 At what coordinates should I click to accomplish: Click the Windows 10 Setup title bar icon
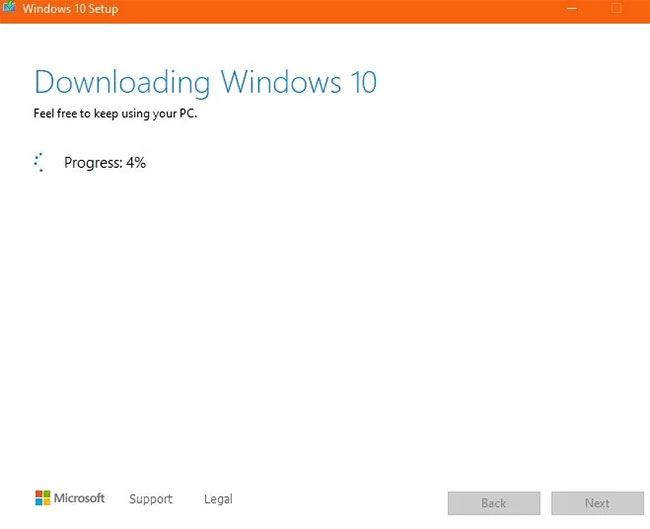8,7
